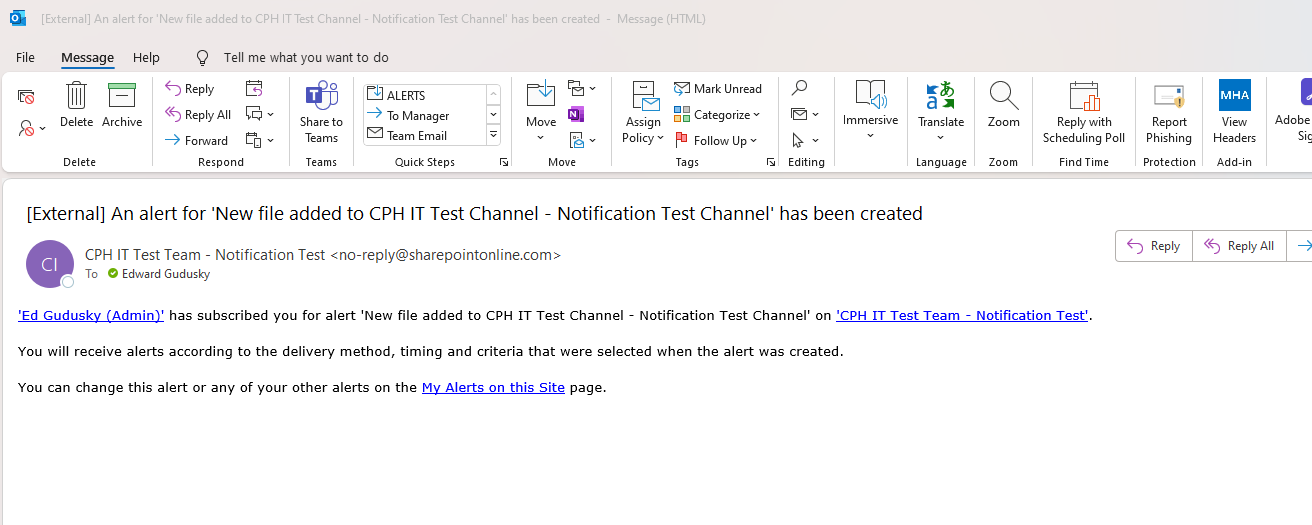Screen dimensions: 1312x525
Task: Click Reply All button in message header
Action: click(1239, 246)
